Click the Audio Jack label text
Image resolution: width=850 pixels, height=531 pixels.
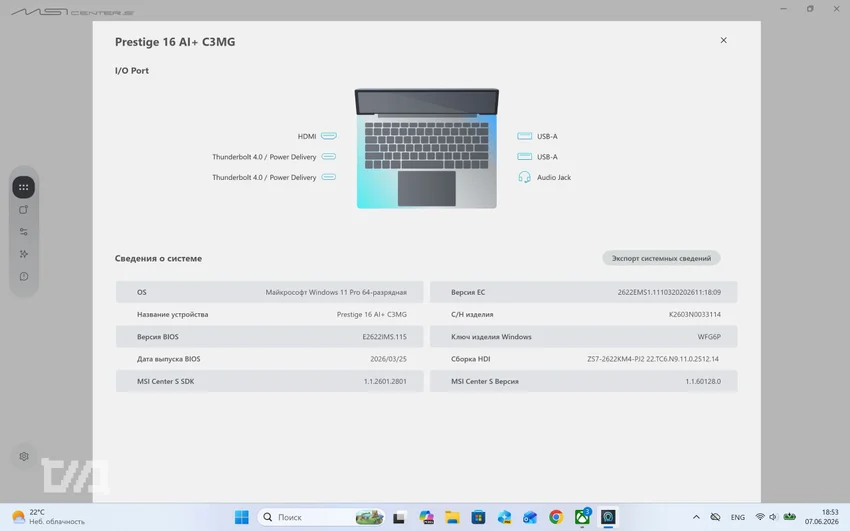553,177
